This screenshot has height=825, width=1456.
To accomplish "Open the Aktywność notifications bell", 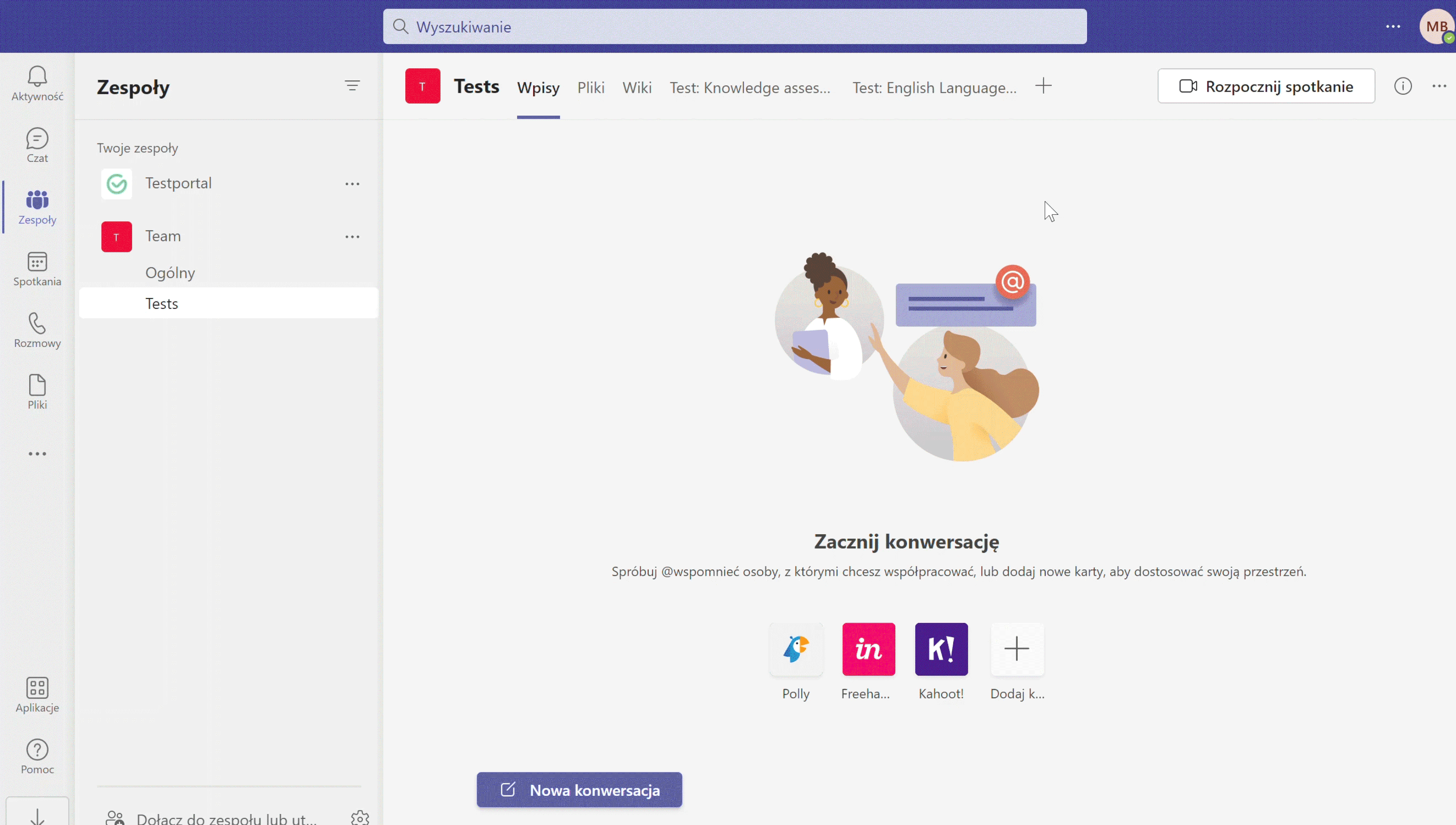I will [x=38, y=83].
